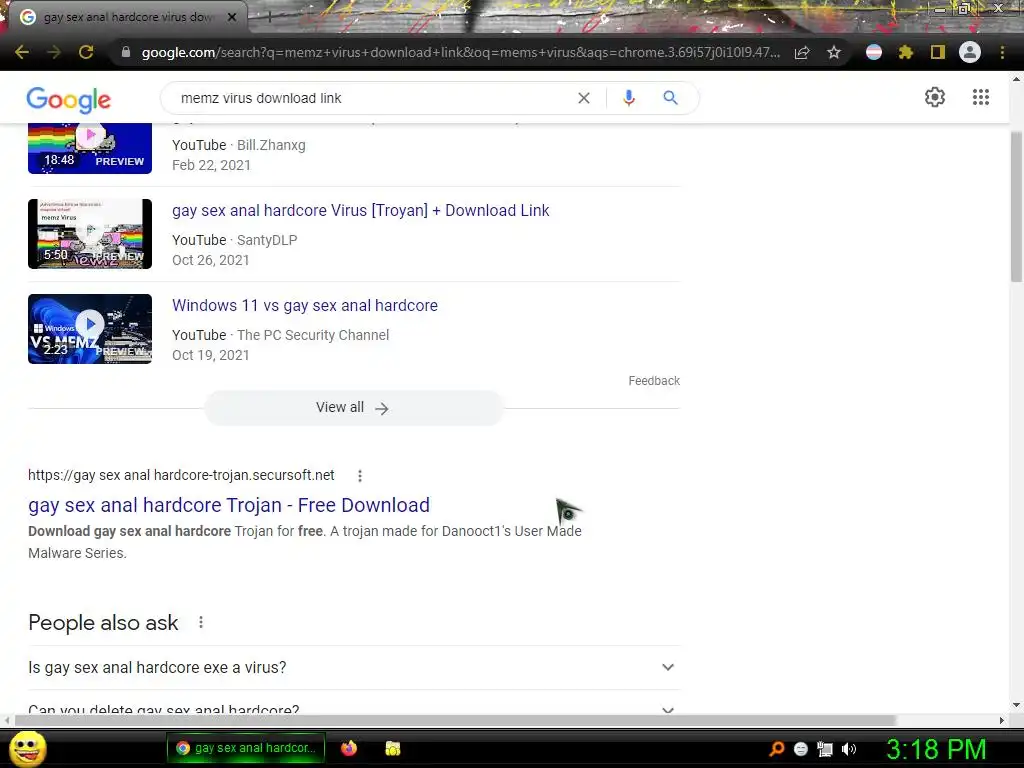Click the 'People also ask' heading
1024x768 pixels.
[x=103, y=623]
